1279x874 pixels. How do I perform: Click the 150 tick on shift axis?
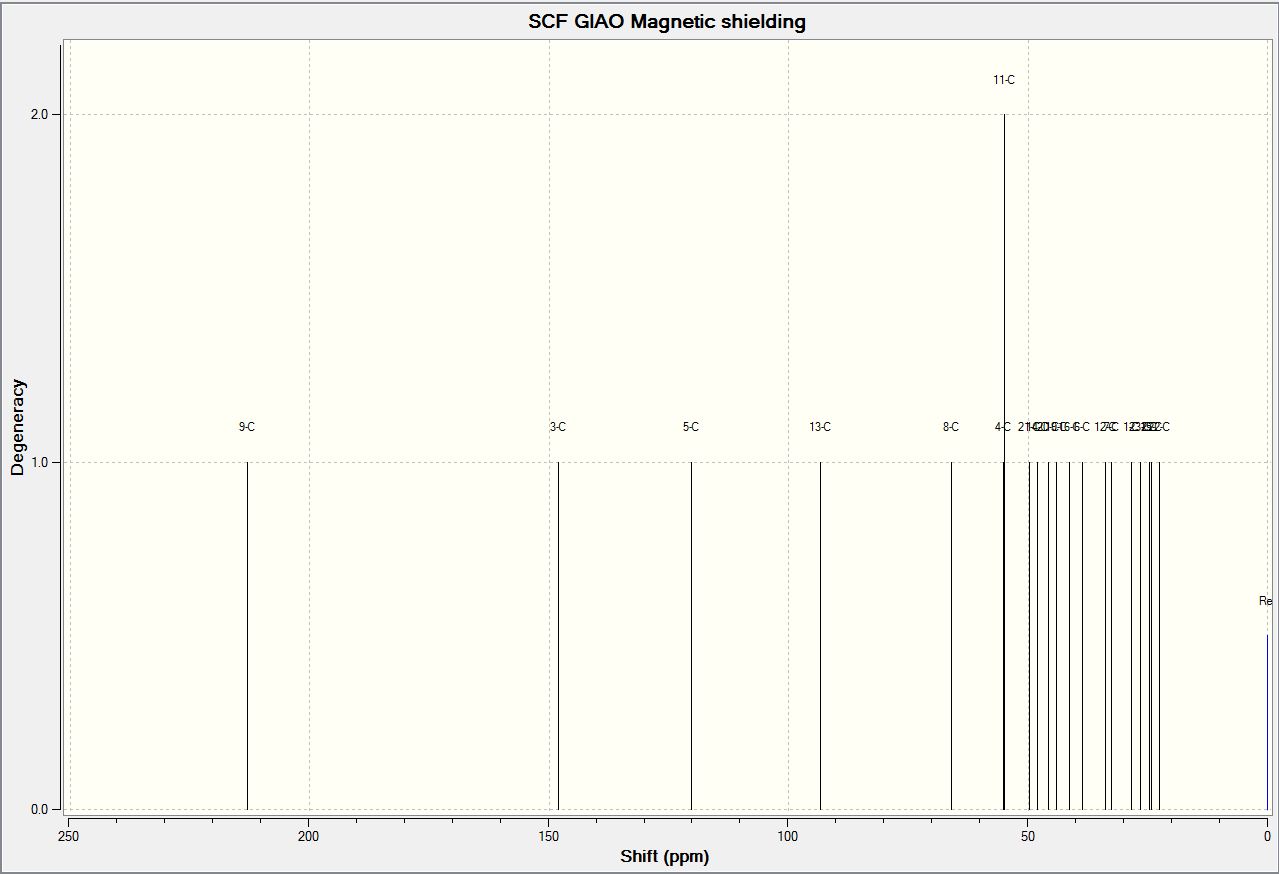pyautogui.click(x=549, y=836)
